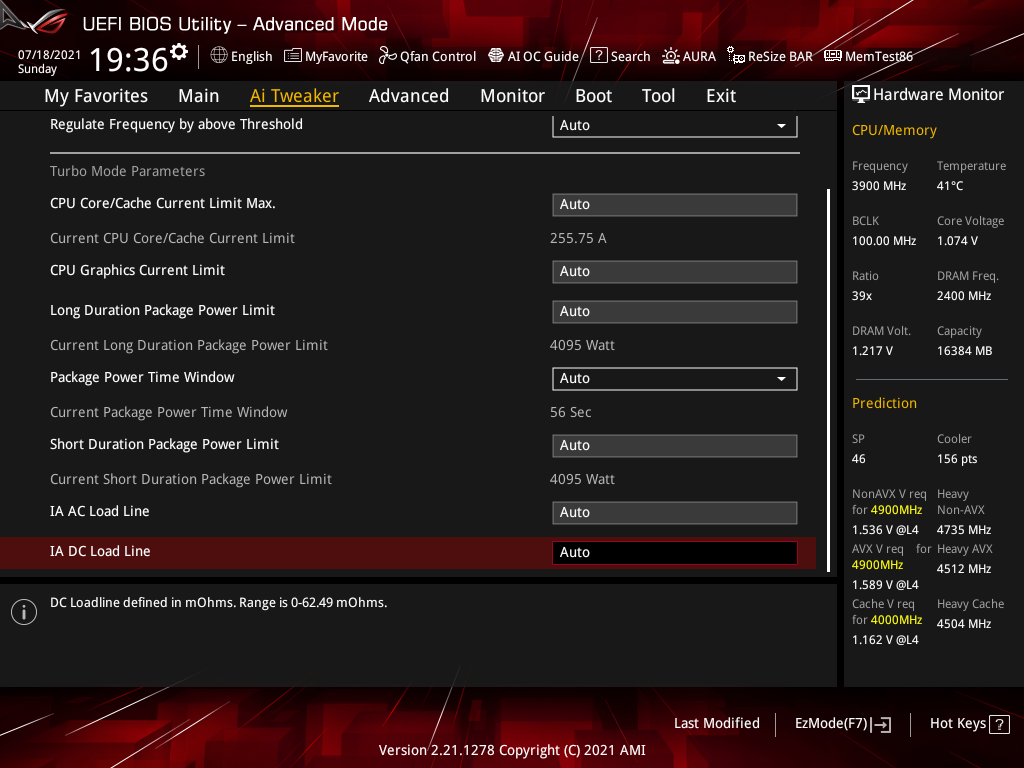Edit the Long Duration Package Power Limit field

tap(674, 311)
